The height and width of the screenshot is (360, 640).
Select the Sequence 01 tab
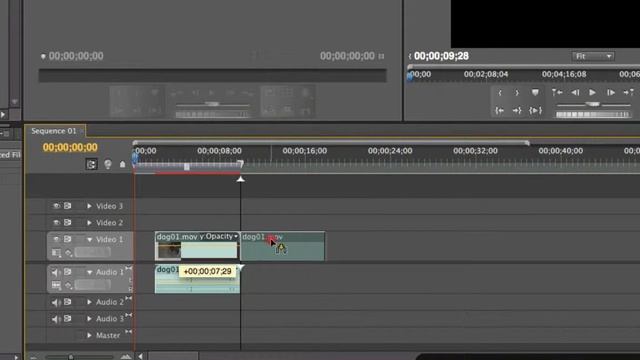click(x=54, y=131)
